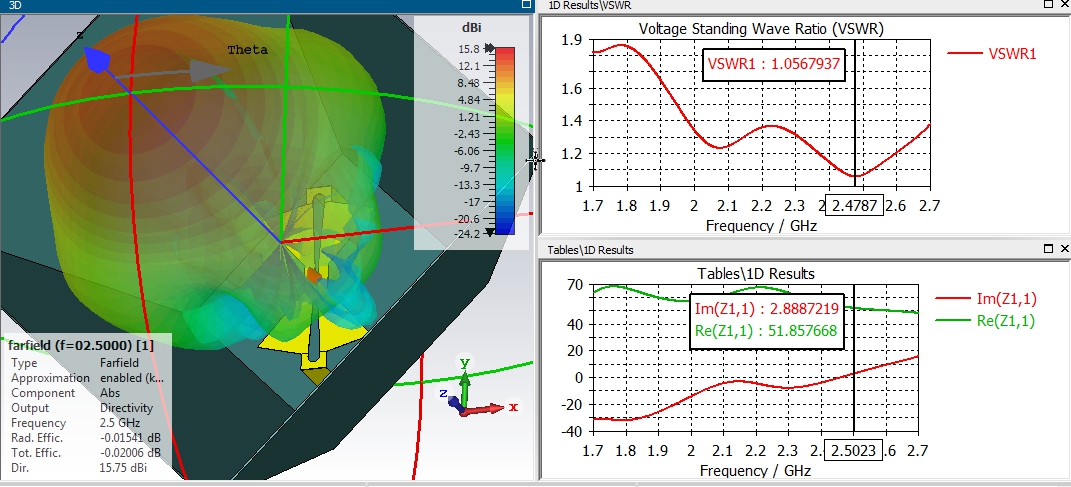Click the Type Farfield info row
1071x487 pixels.
(75, 363)
